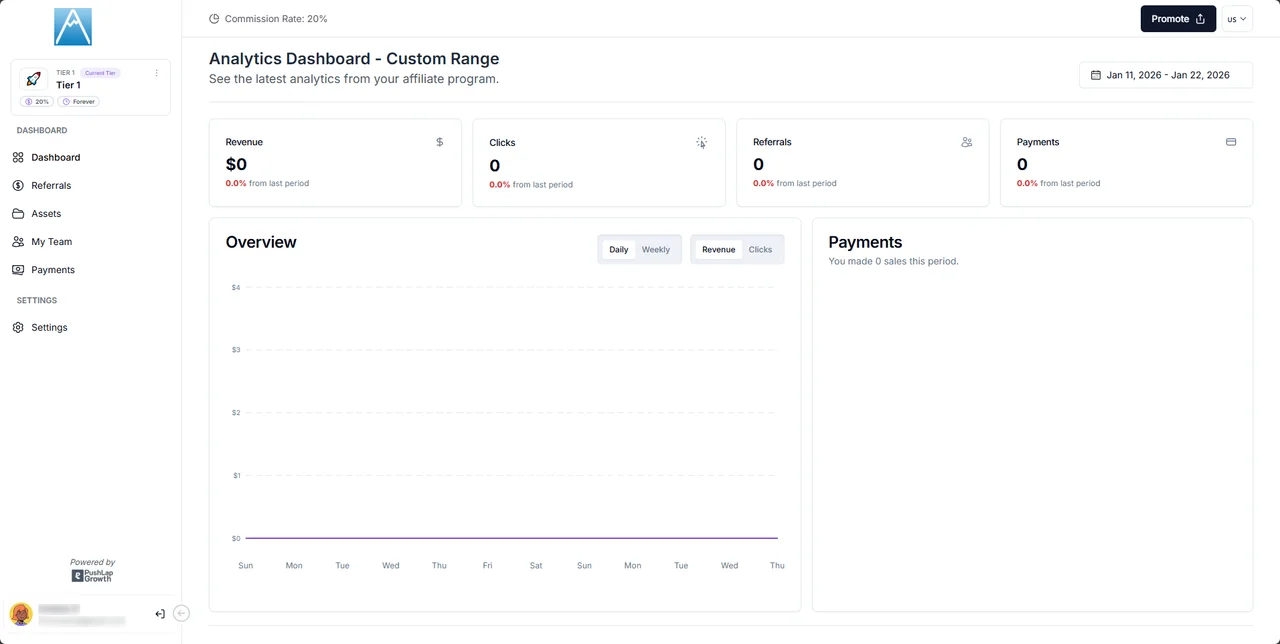Open the Jan 11 - Jan 22 date picker
Image resolution: width=1280 pixels, height=644 pixels.
1166,75
